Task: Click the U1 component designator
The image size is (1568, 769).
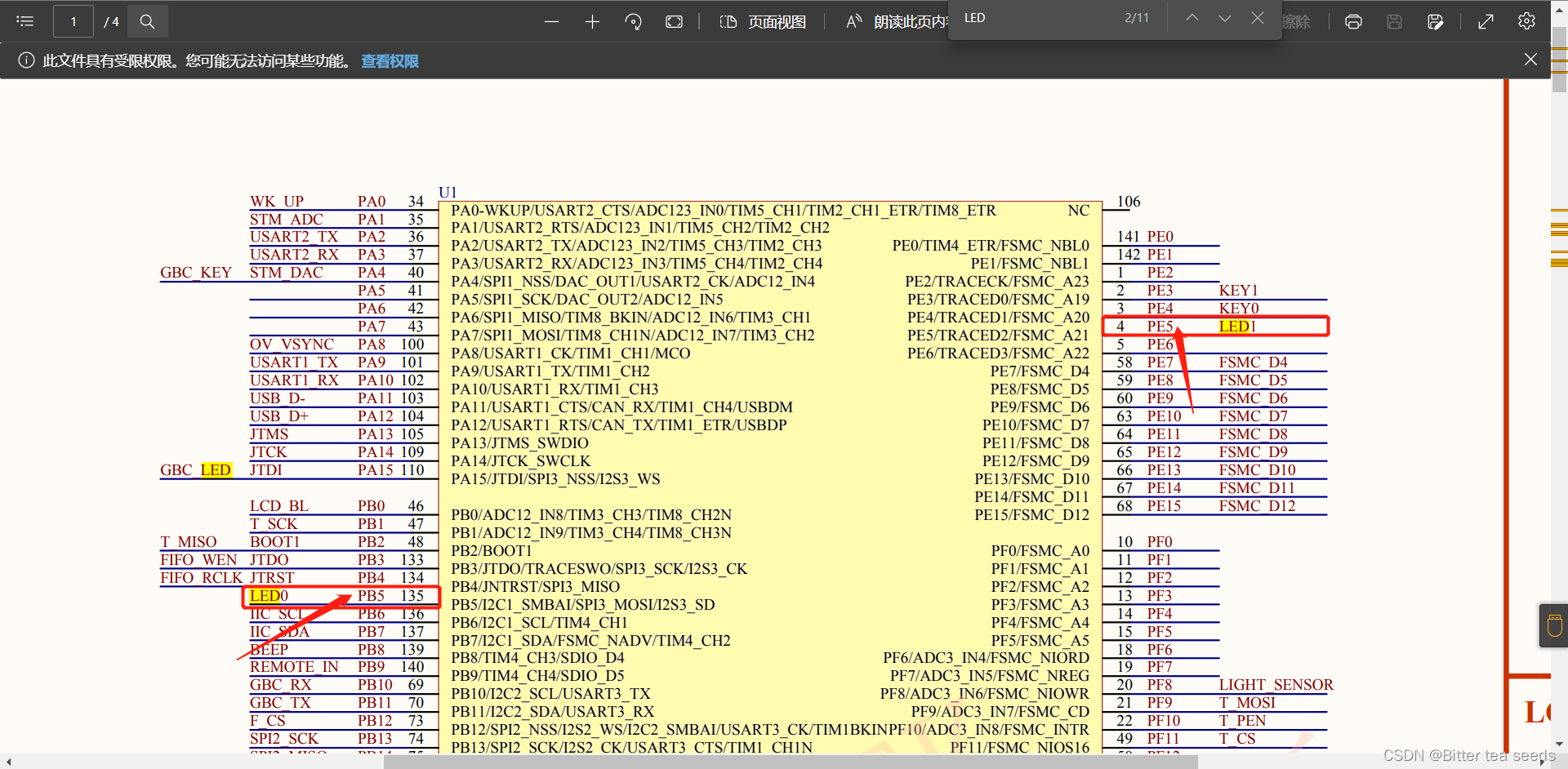Action: (x=448, y=193)
